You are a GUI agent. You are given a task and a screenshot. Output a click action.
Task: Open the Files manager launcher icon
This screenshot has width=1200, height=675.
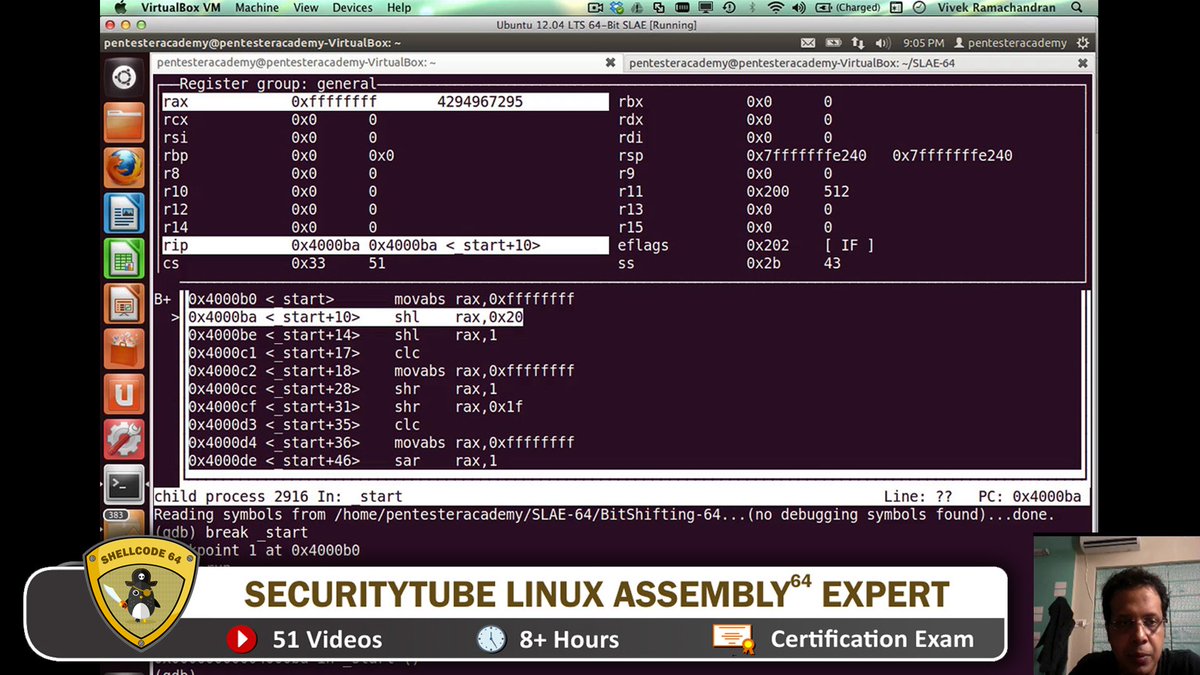coord(124,123)
